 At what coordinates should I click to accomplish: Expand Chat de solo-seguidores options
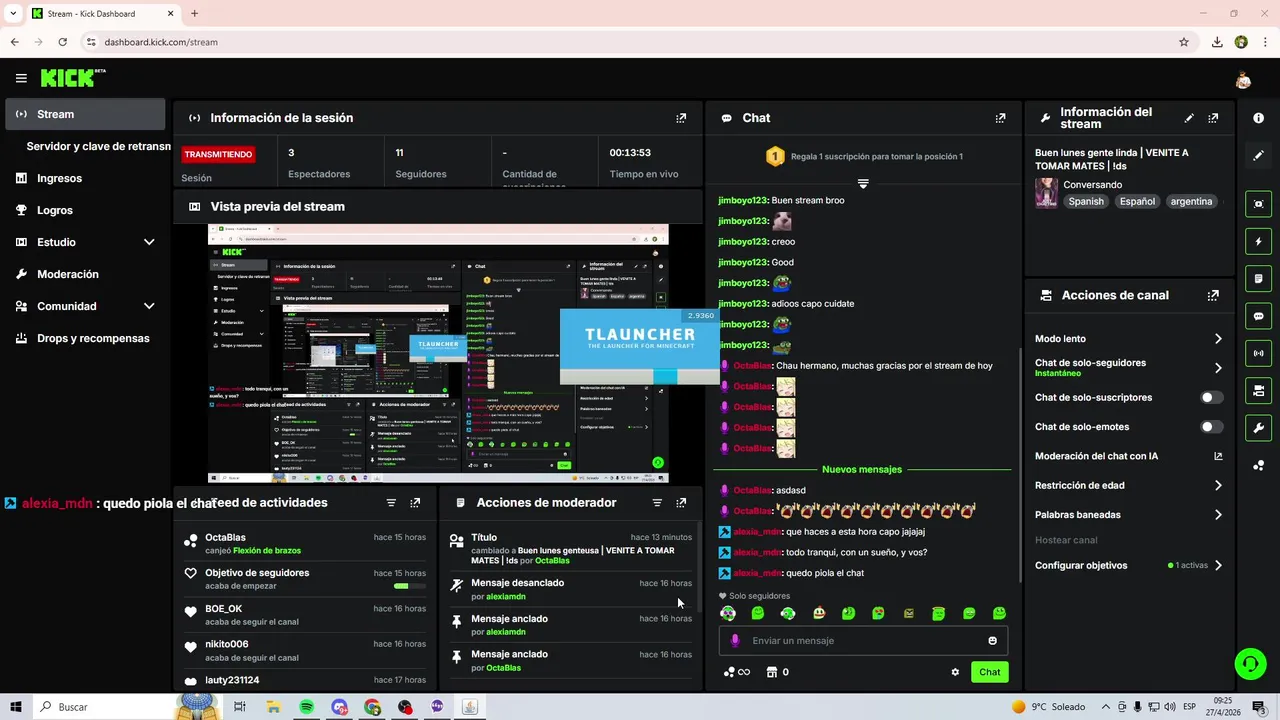click(x=1218, y=368)
